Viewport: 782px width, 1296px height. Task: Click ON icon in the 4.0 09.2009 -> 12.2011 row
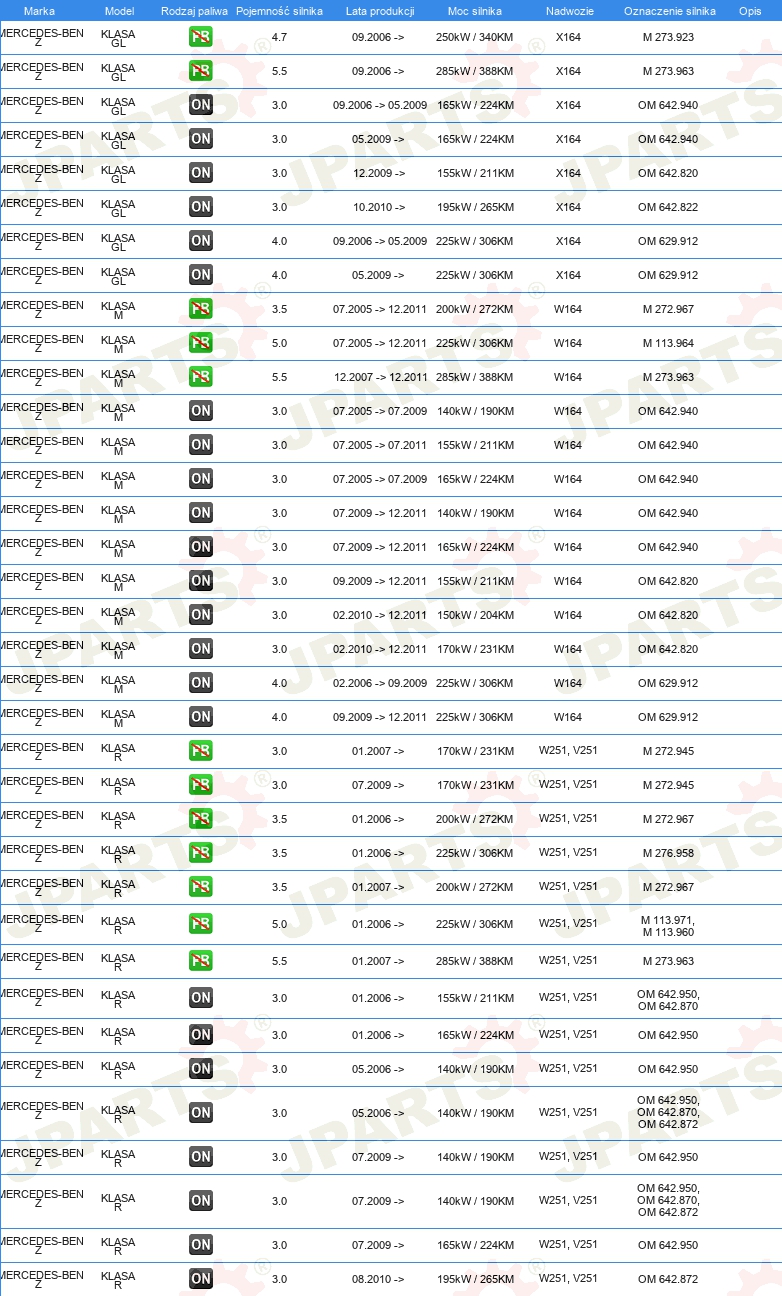[201, 717]
